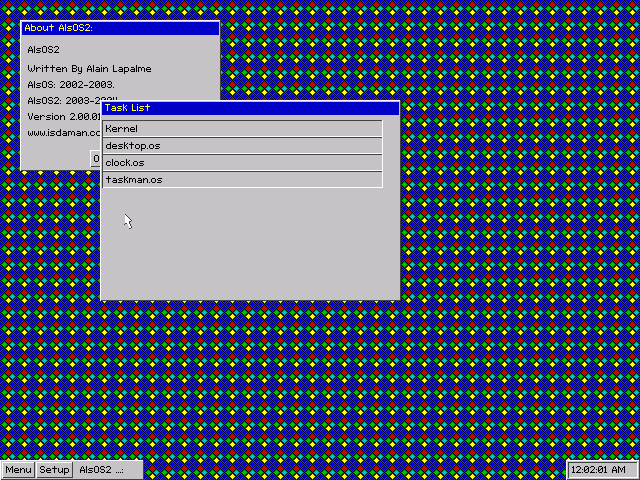Click 'AlsOS: 2002-2003.' line in About window

(x=71, y=84)
